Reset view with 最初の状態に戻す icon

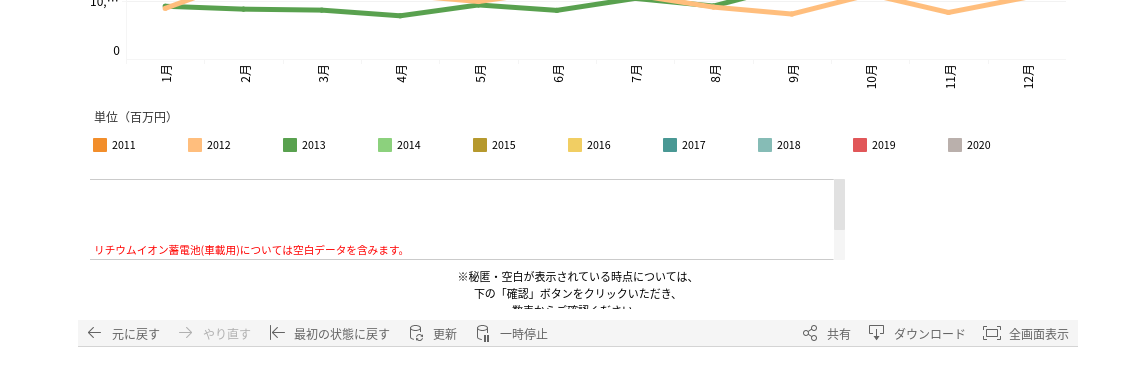(x=277, y=334)
